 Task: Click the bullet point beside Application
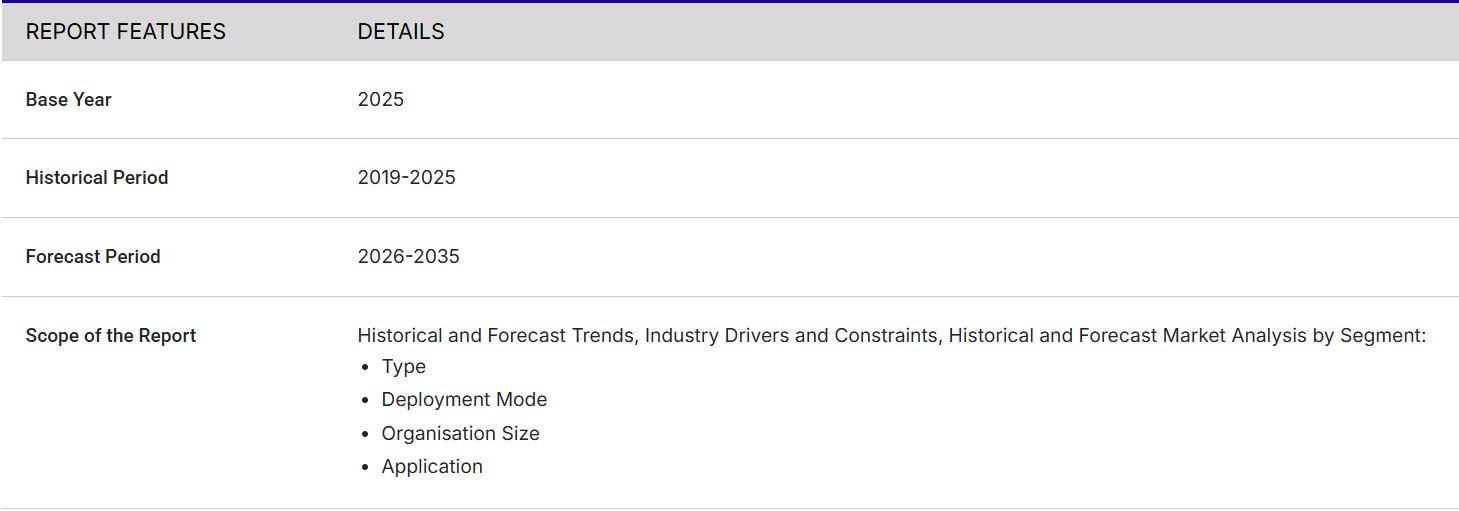tap(365, 468)
